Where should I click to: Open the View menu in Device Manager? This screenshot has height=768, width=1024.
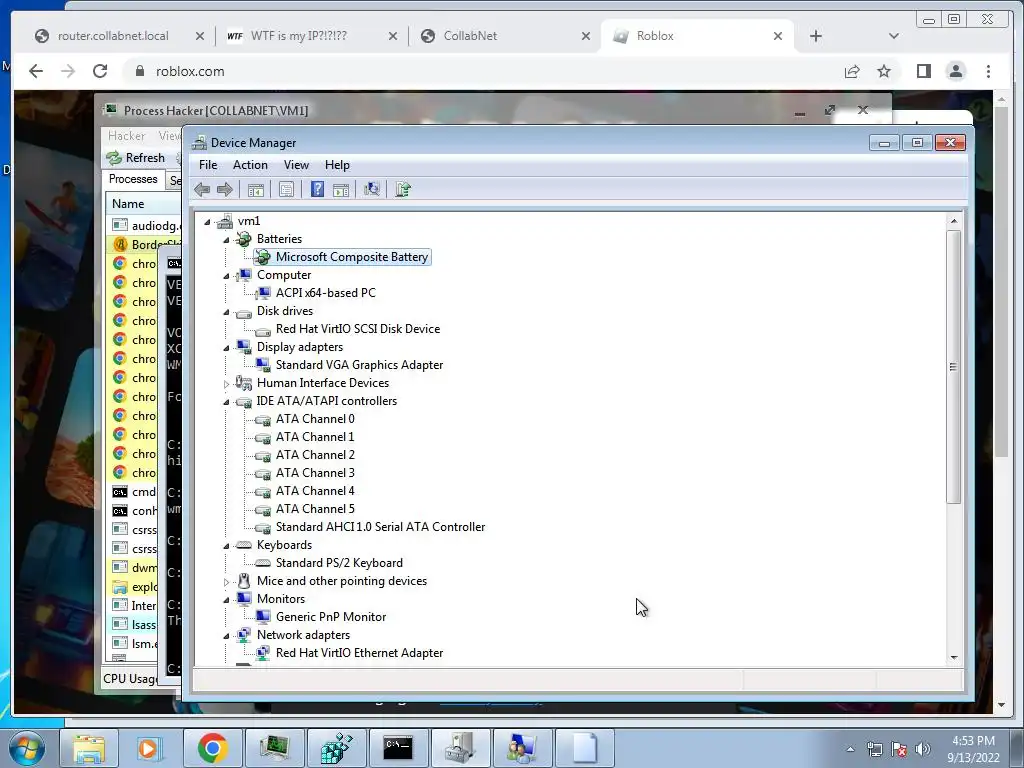pyautogui.click(x=296, y=165)
